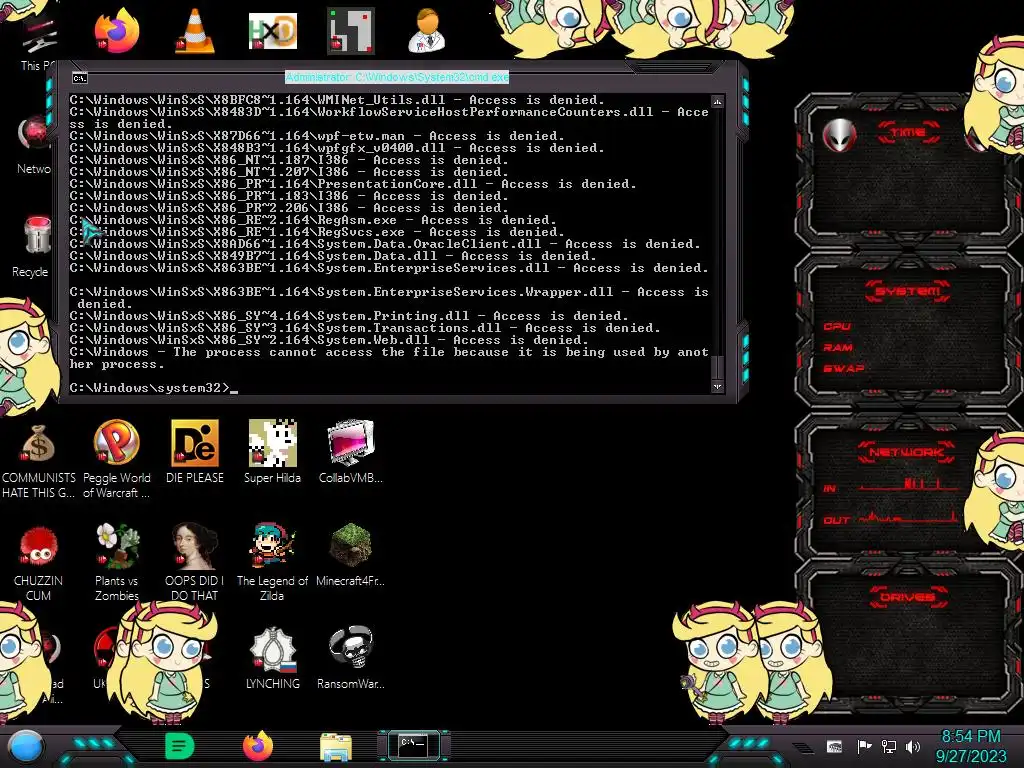
Task: Launch the CHUZZIN CUM red fuzzball icon
Action: click(39, 563)
